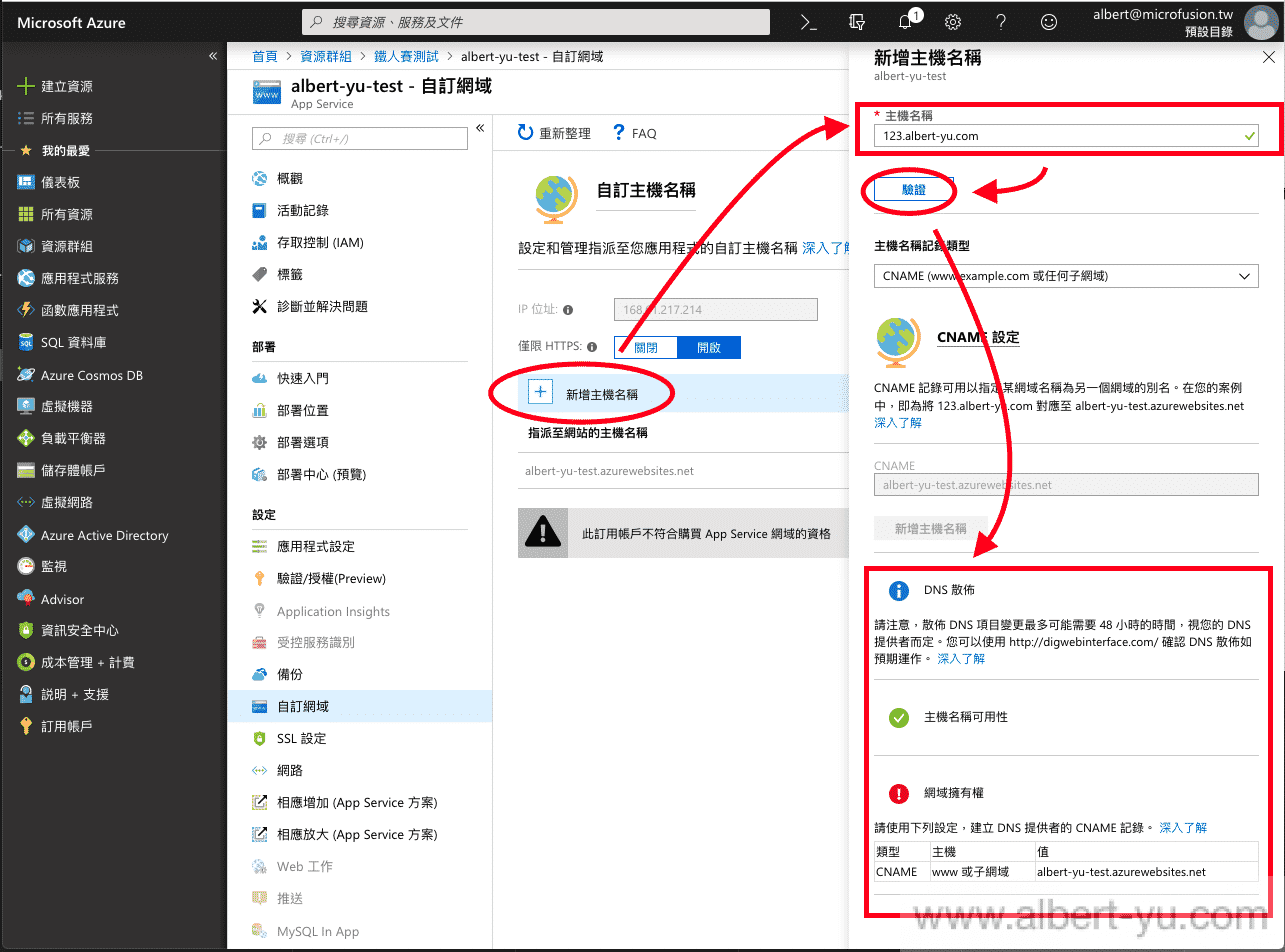Click 深入了解 link in DNS 散佈
The width and height of the screenshot is (1285, 952).
pos(961,659)
